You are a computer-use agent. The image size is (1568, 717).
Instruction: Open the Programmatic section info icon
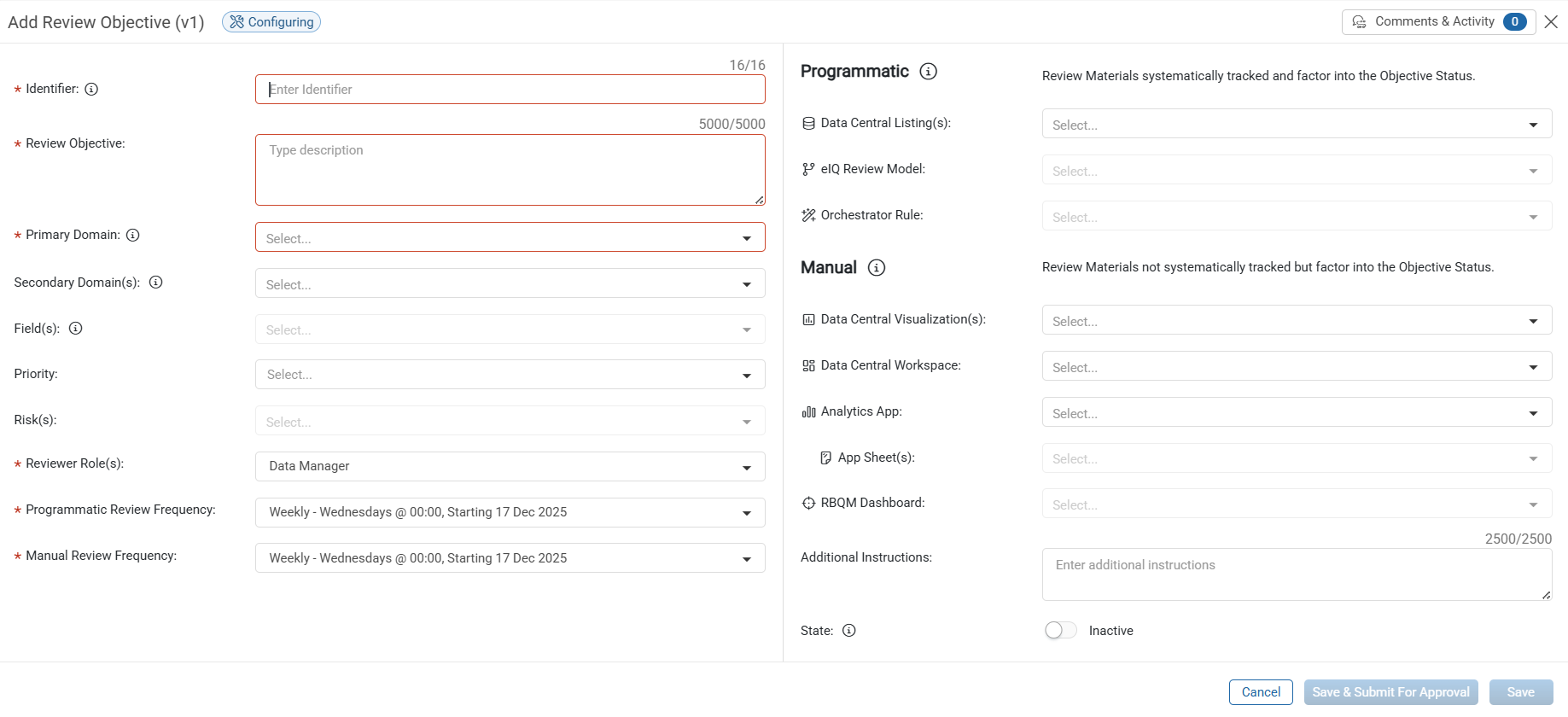[x=929, y=72]
